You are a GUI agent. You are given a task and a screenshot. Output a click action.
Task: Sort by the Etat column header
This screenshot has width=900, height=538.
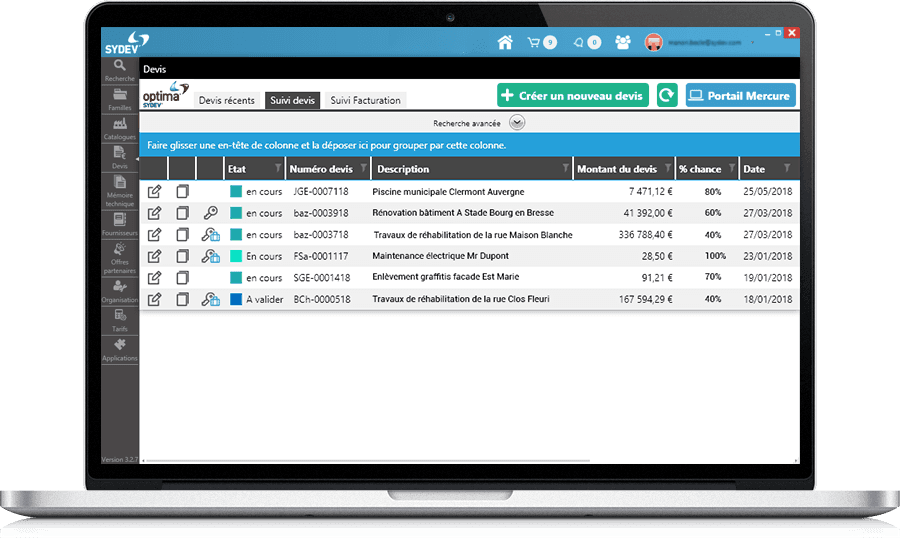(x=237, y=169)
